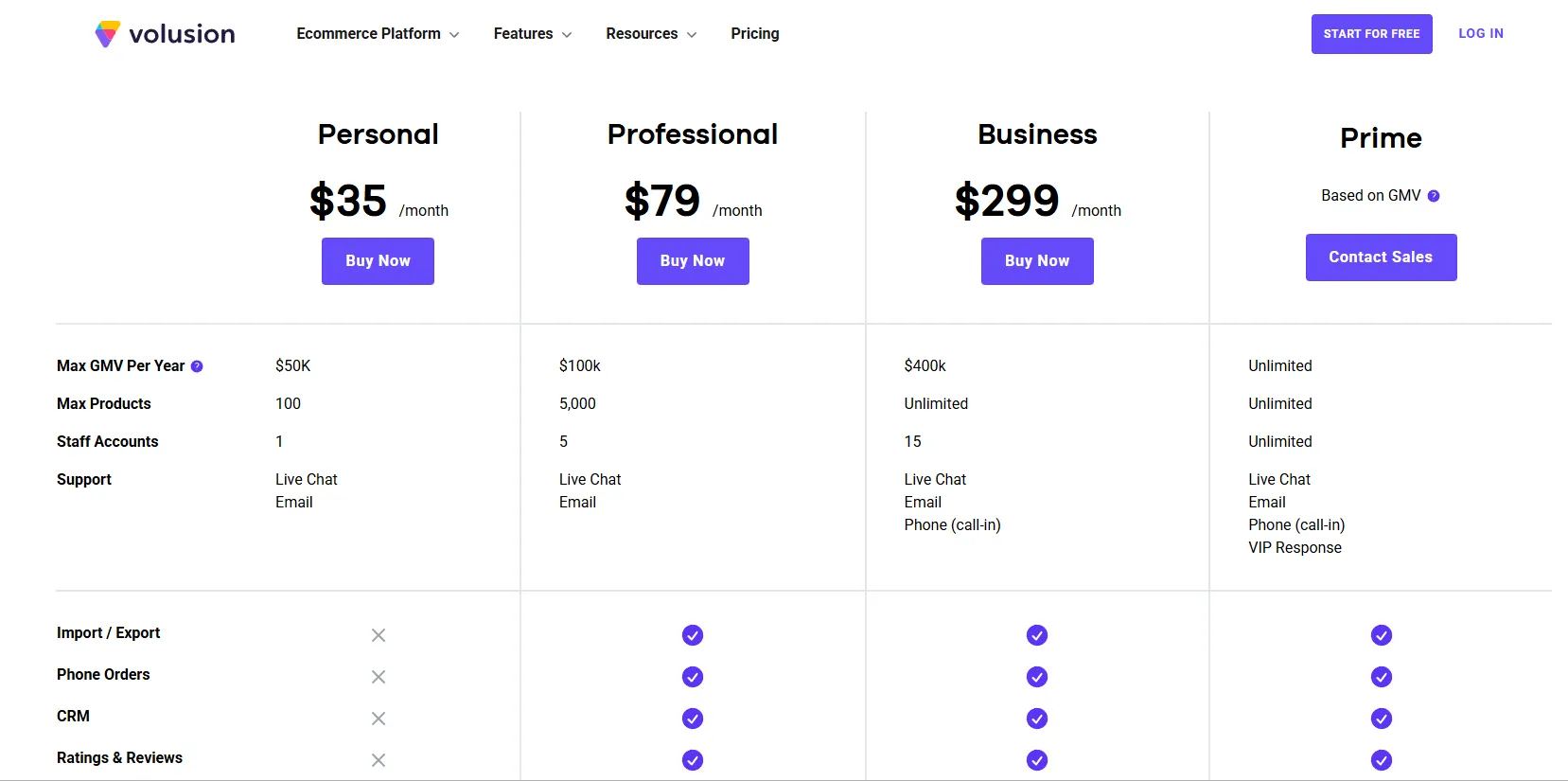
Task: Open the Features dropdown
Action: tap(533, 34)
